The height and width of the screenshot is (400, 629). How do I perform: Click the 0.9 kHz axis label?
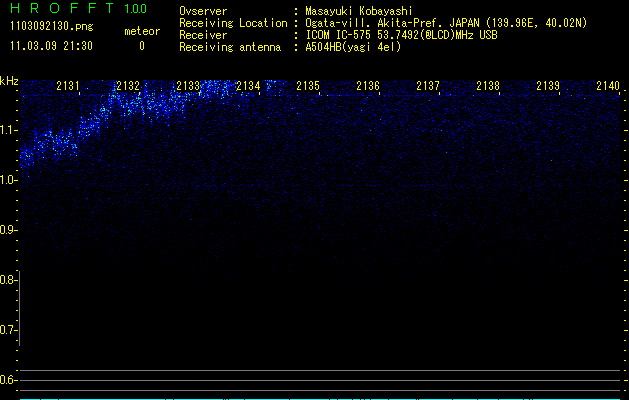[x=8, y=230]
